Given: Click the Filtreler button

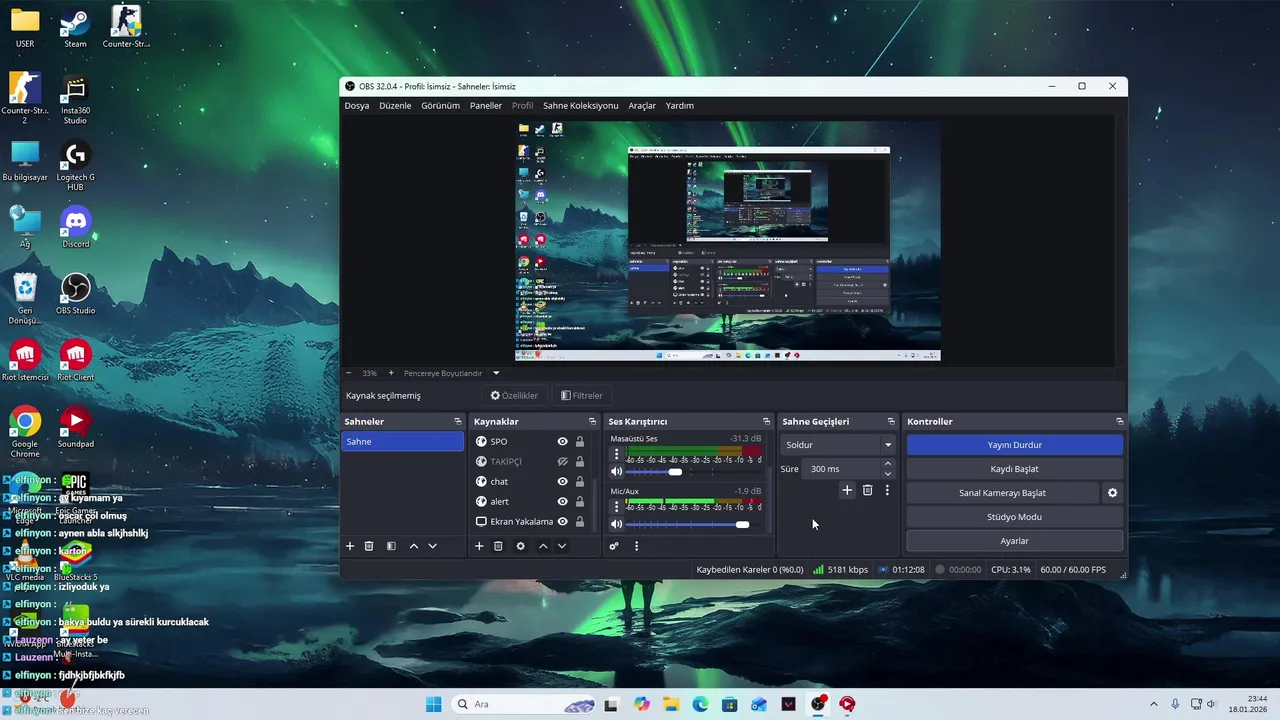Looking at the screenshot, I should tap(582, 395).
